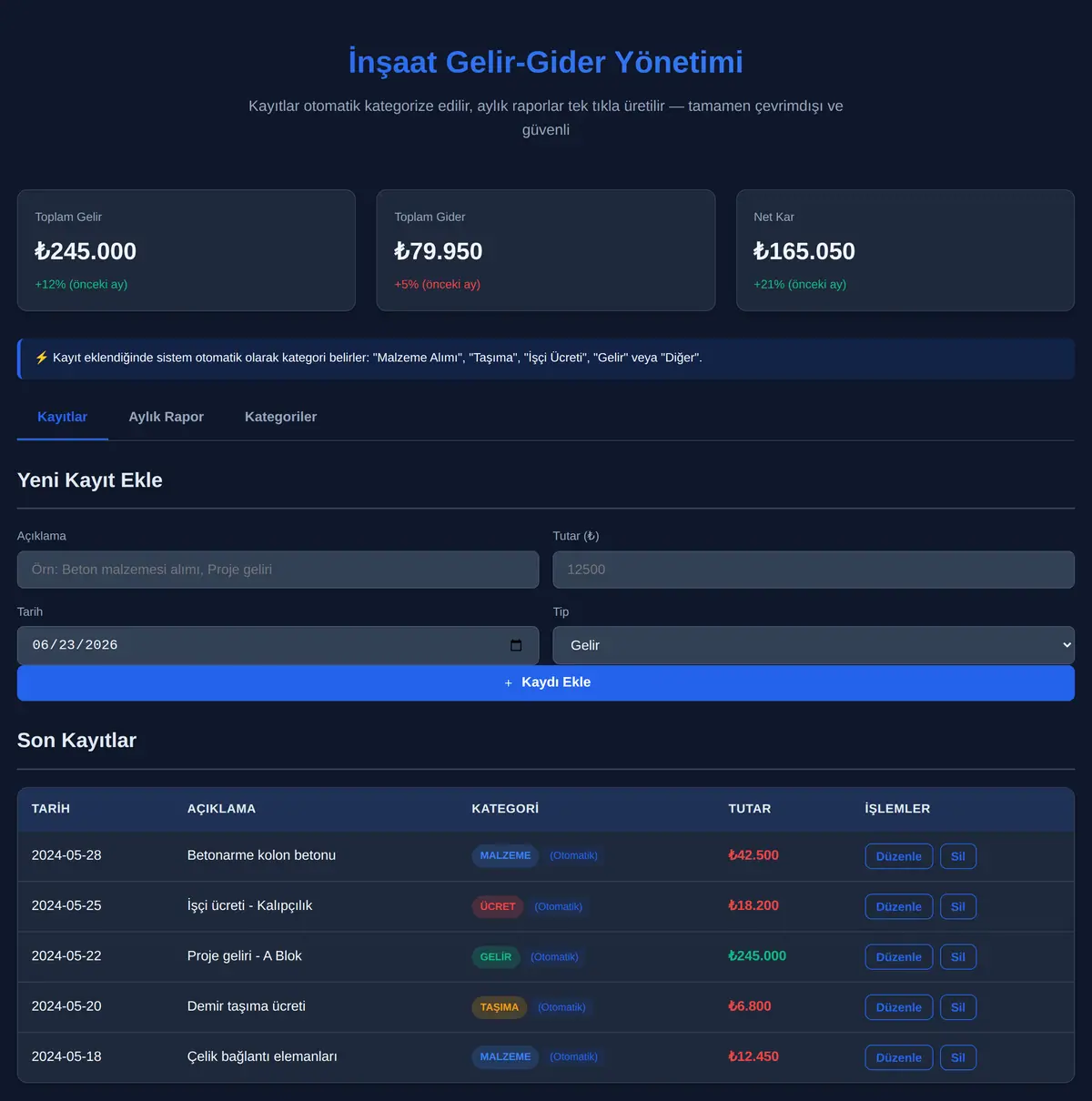The height and width of the screenshot is (1101, 1092).
Task: Delete the İşçi ücreti - Kalıpçılık row
Action: pos(958,906)
